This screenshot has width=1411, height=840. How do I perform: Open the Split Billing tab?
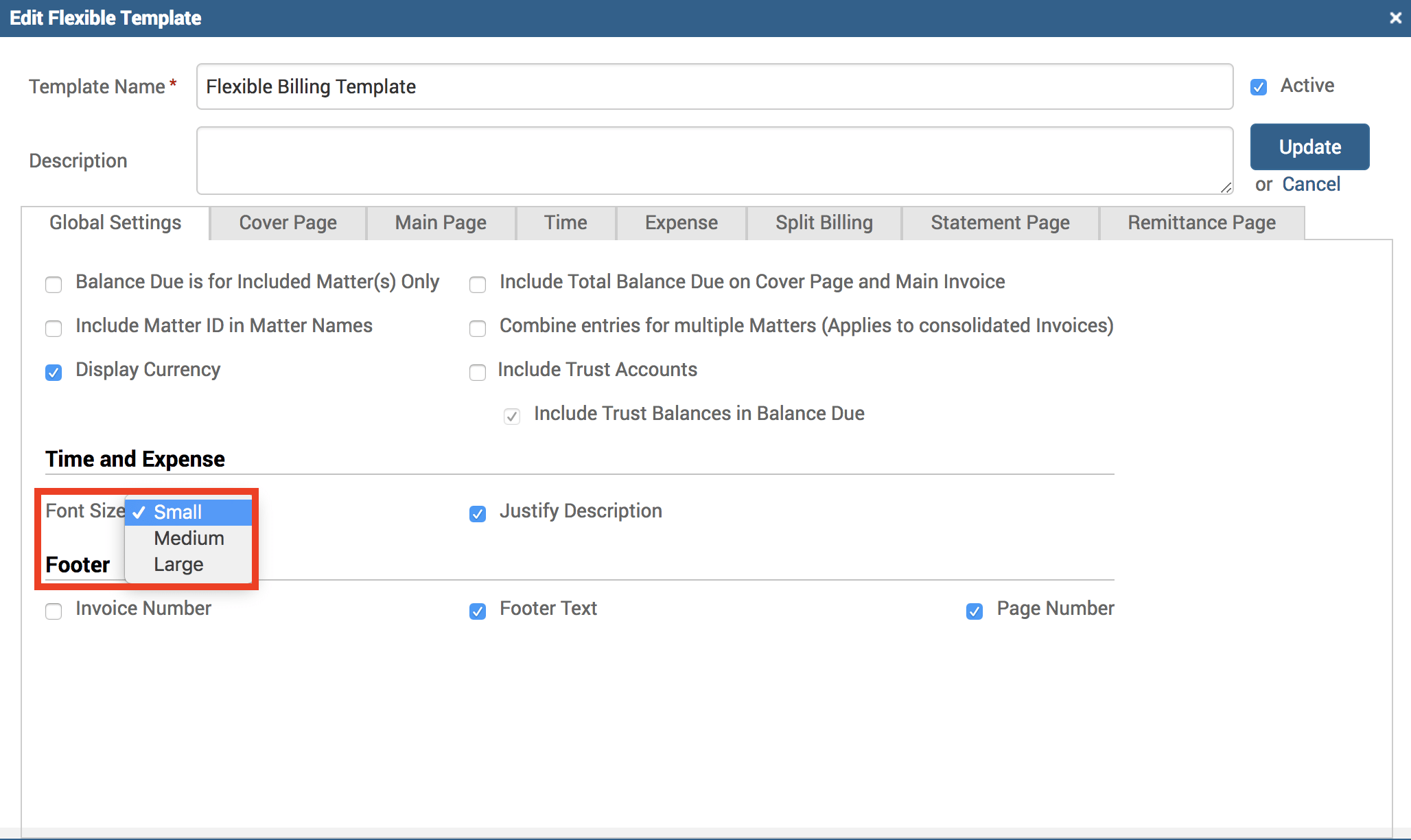coord(824,223)
